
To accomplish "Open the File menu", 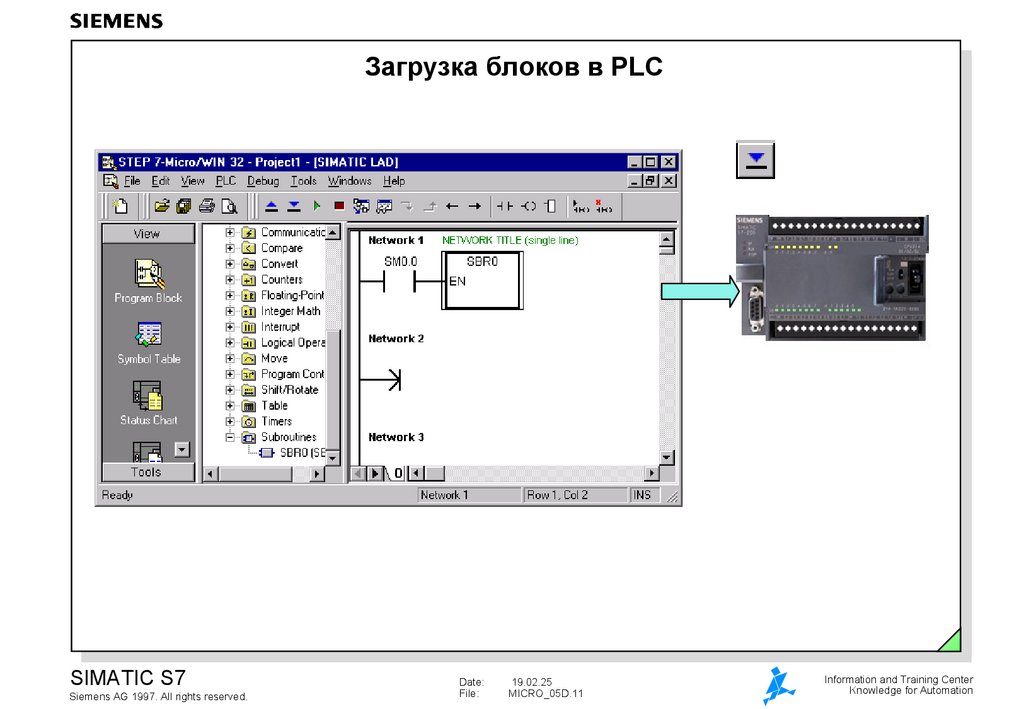I will pos(132,181).
